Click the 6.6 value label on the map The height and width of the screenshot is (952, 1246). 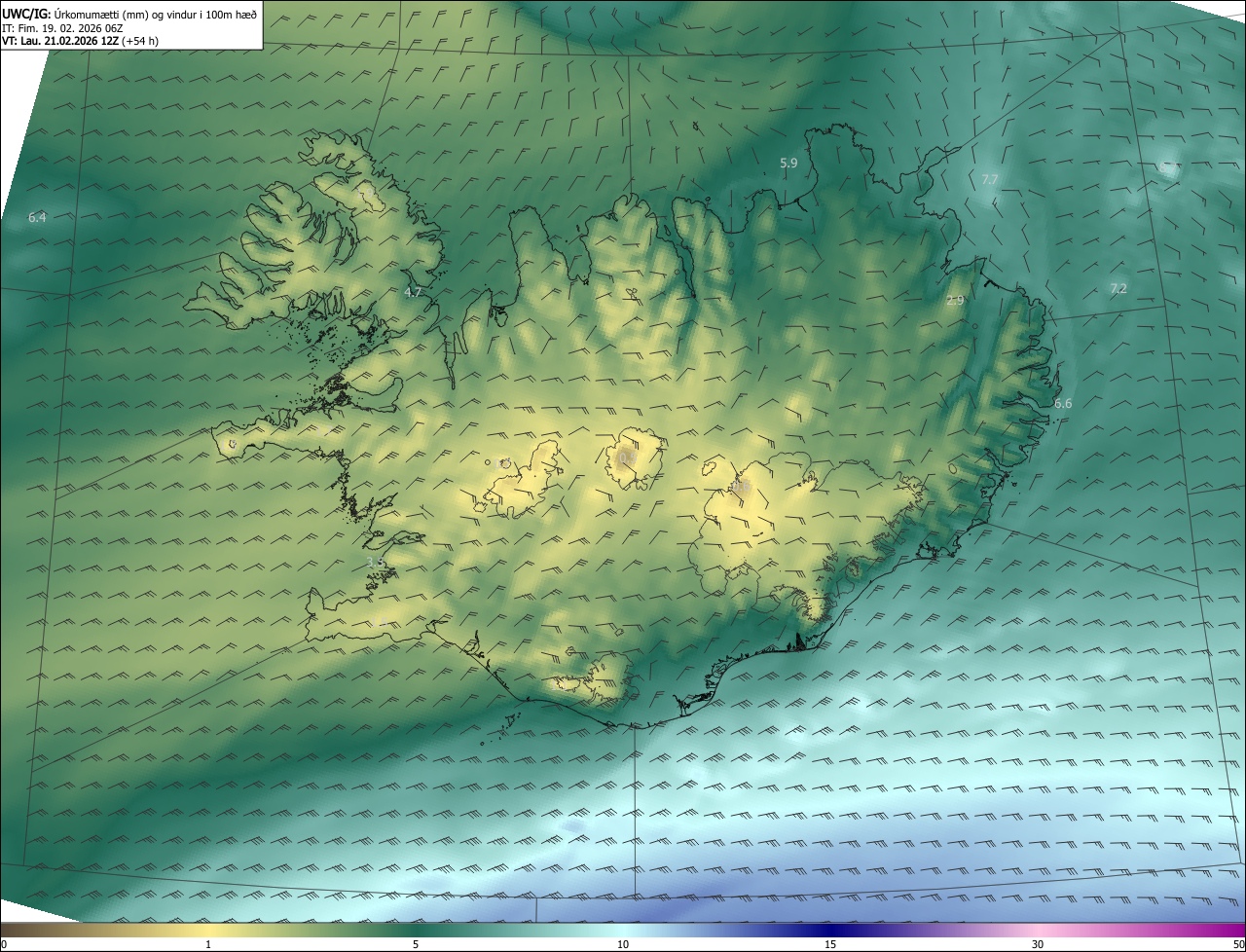coord(1063,404)
